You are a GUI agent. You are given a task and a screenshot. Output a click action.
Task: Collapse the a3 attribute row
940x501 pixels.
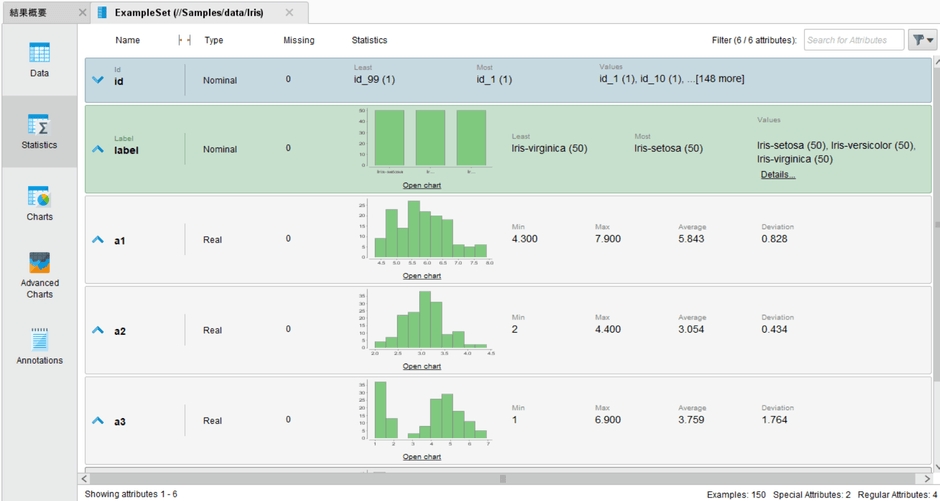pyautogui.click(x=98, y=421)
